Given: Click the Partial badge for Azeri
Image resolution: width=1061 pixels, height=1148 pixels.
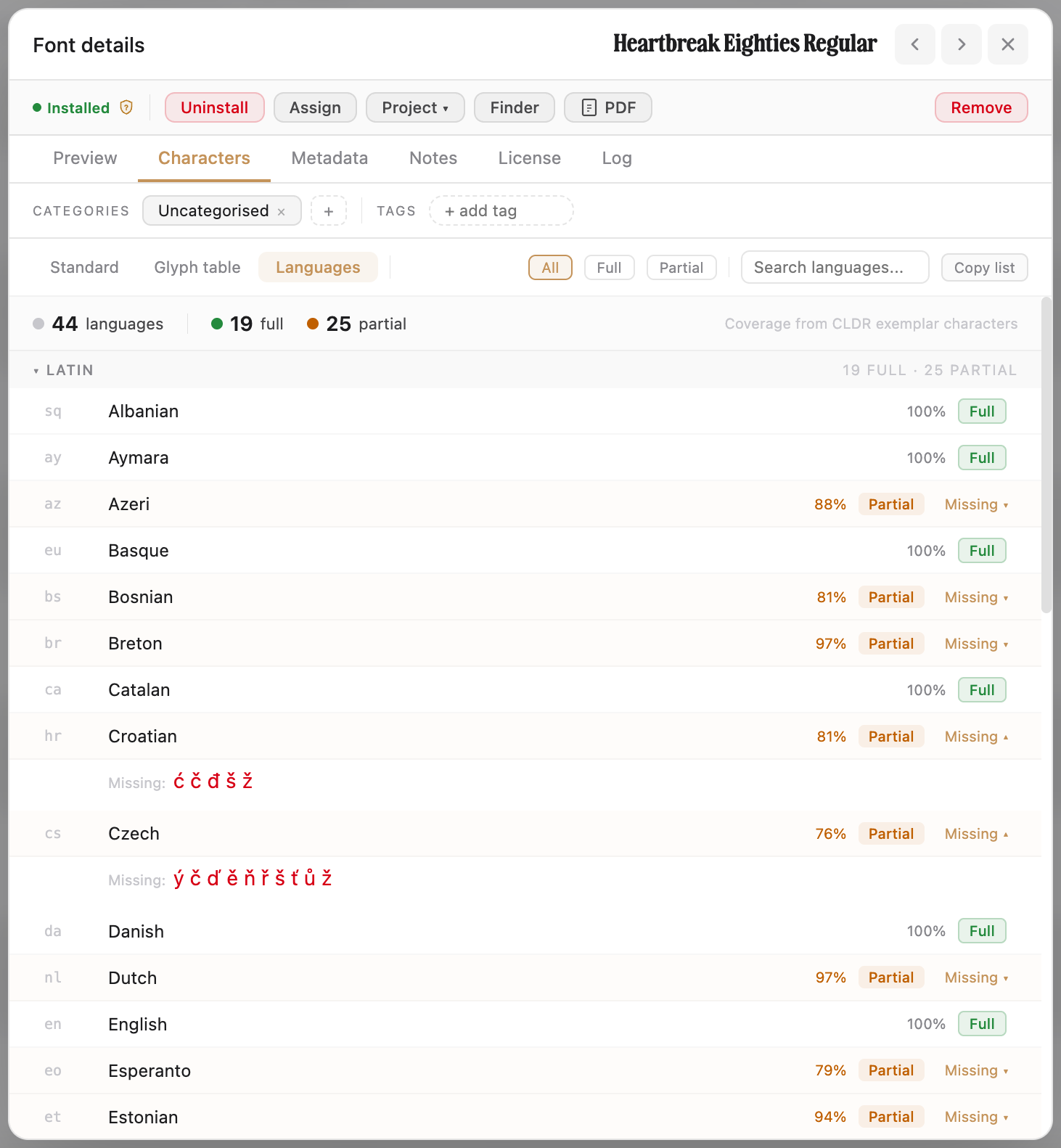Looking at the screenshot, I should tap(891, 504).
